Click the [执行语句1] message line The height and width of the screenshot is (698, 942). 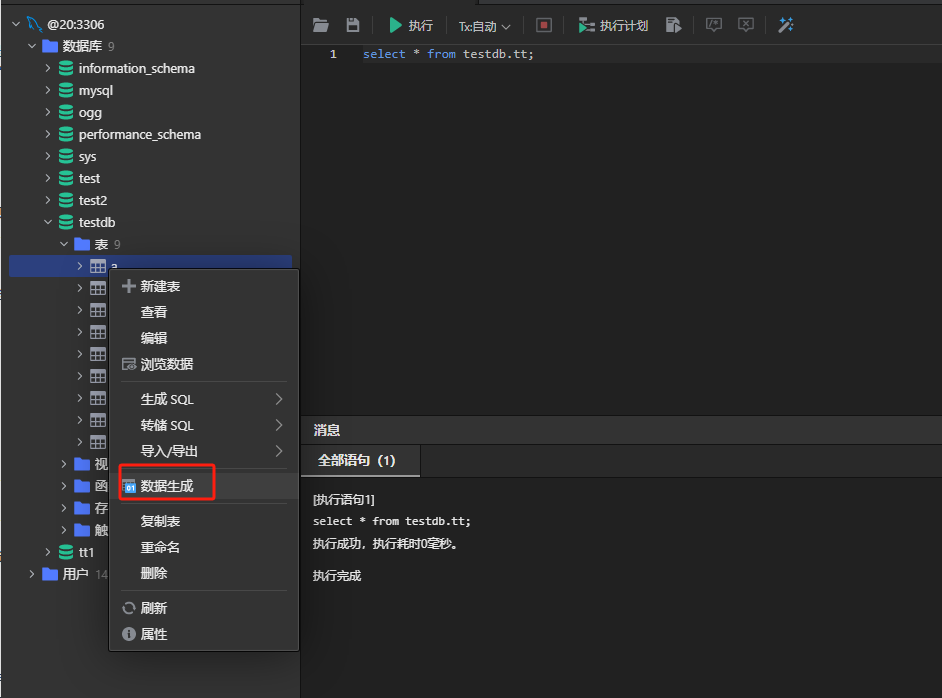(344, 500)
